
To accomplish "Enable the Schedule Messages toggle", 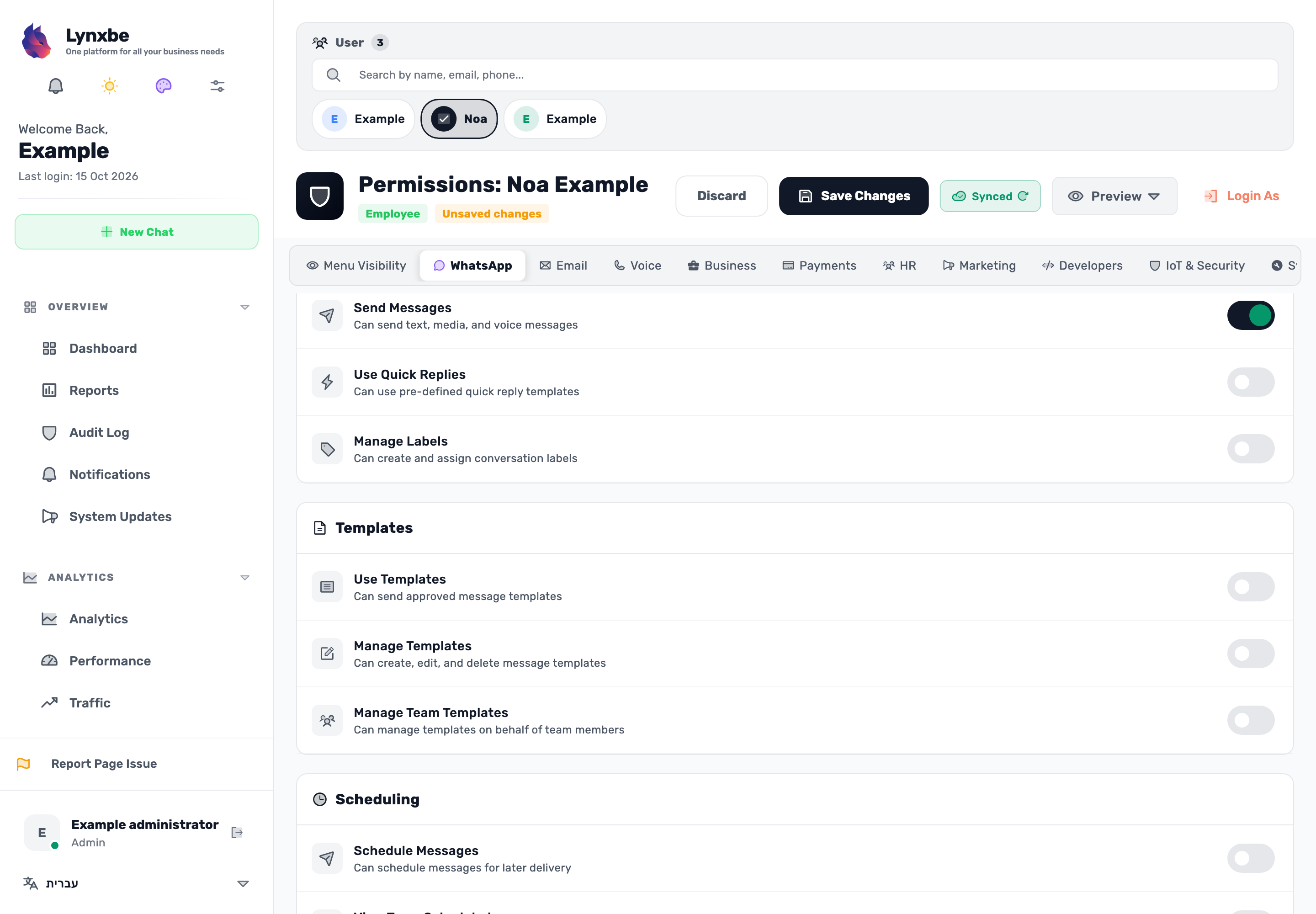I will coord(1251,858).
